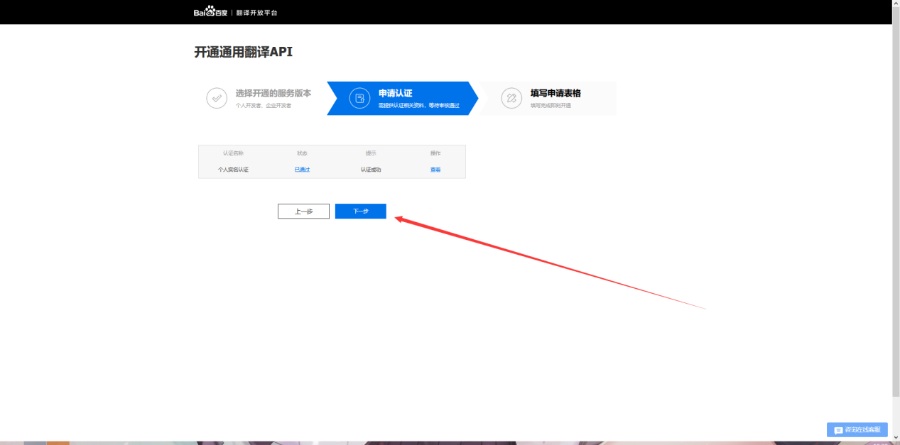The width and height of the screenshot is (900, 445).
Task: Open 翻译开放平台 header link
Action: coord(257,13)
